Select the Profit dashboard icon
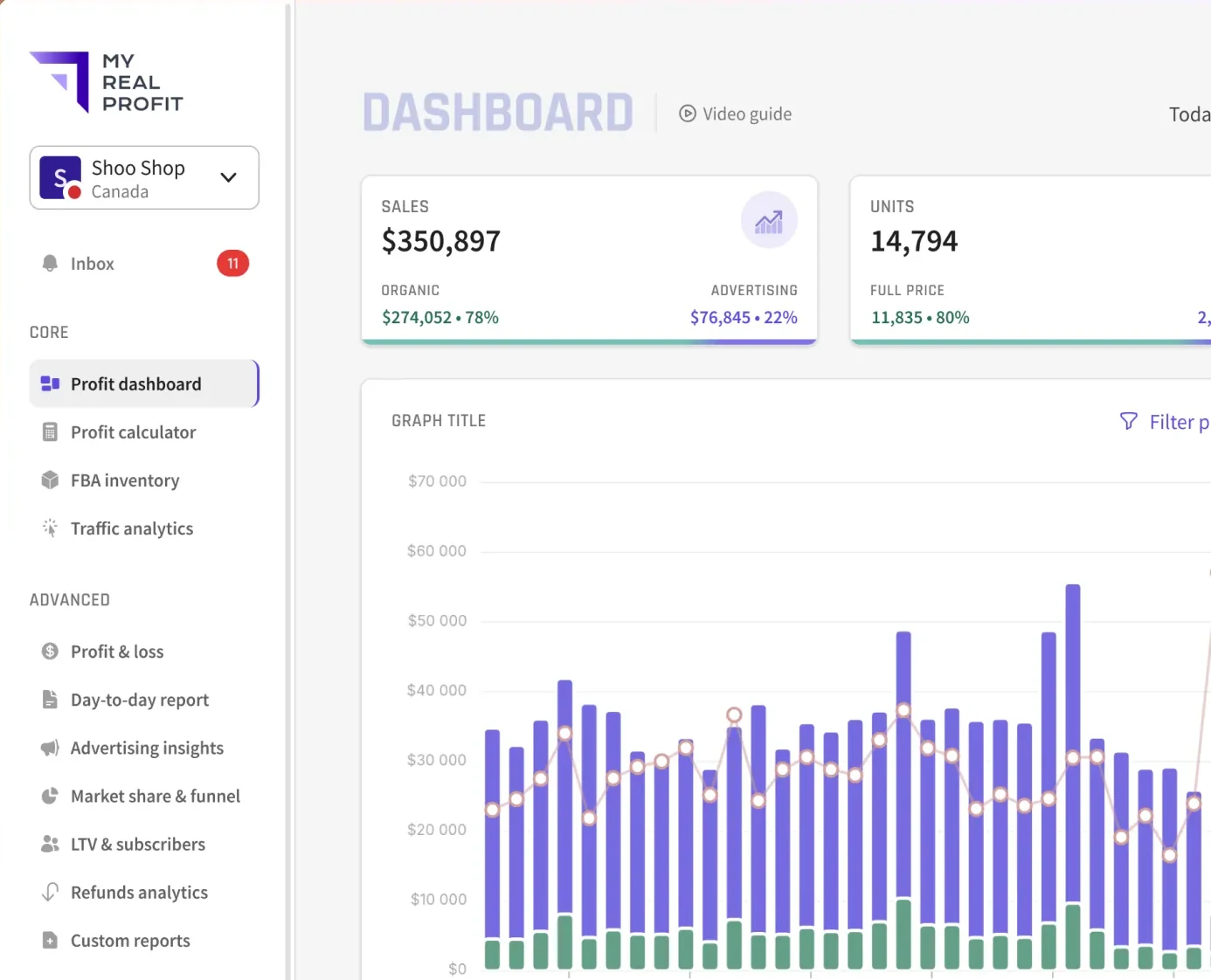 50,383
